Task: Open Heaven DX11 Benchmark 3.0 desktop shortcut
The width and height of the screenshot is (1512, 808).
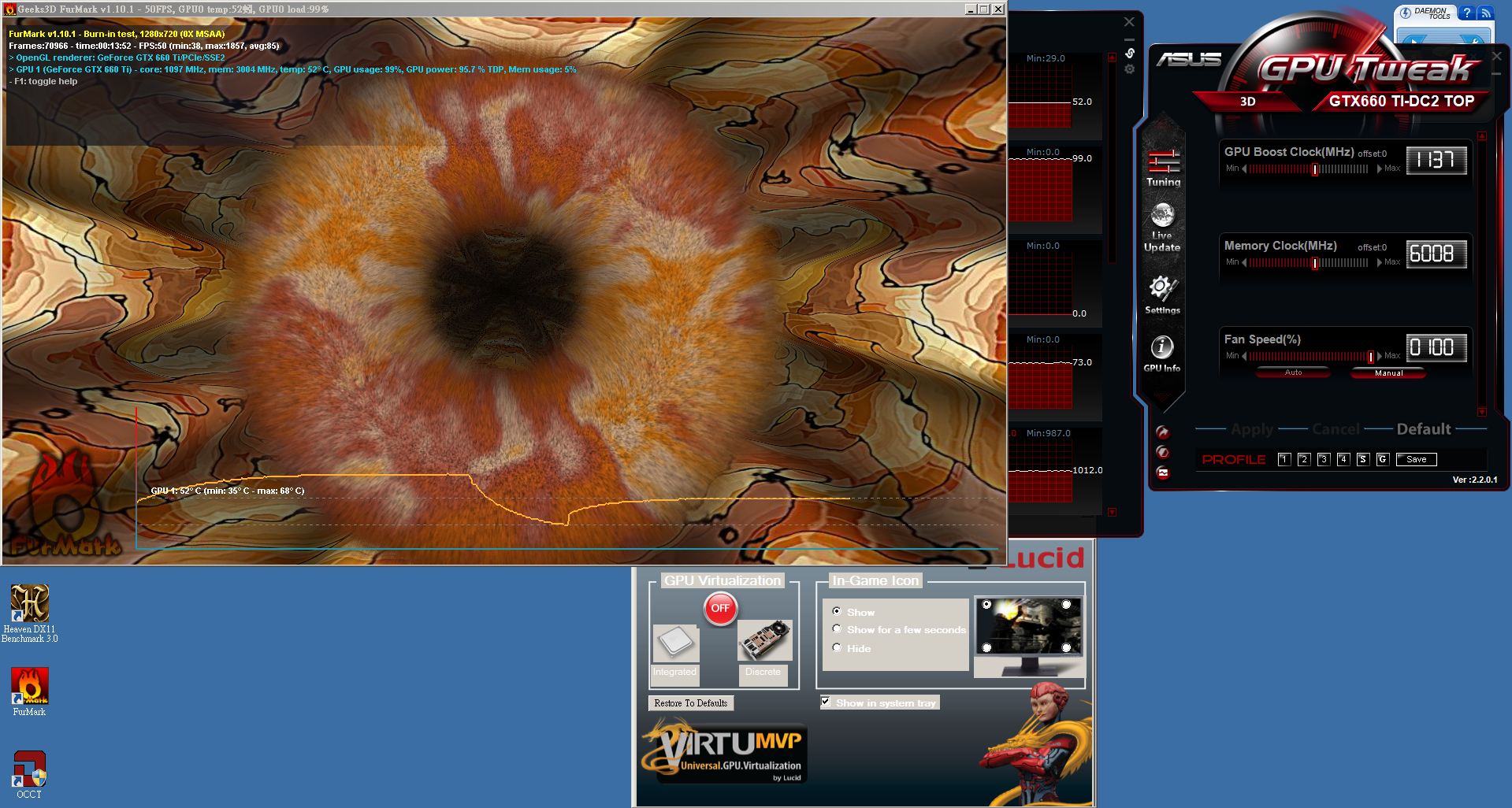Action: (x=29, y=613)
